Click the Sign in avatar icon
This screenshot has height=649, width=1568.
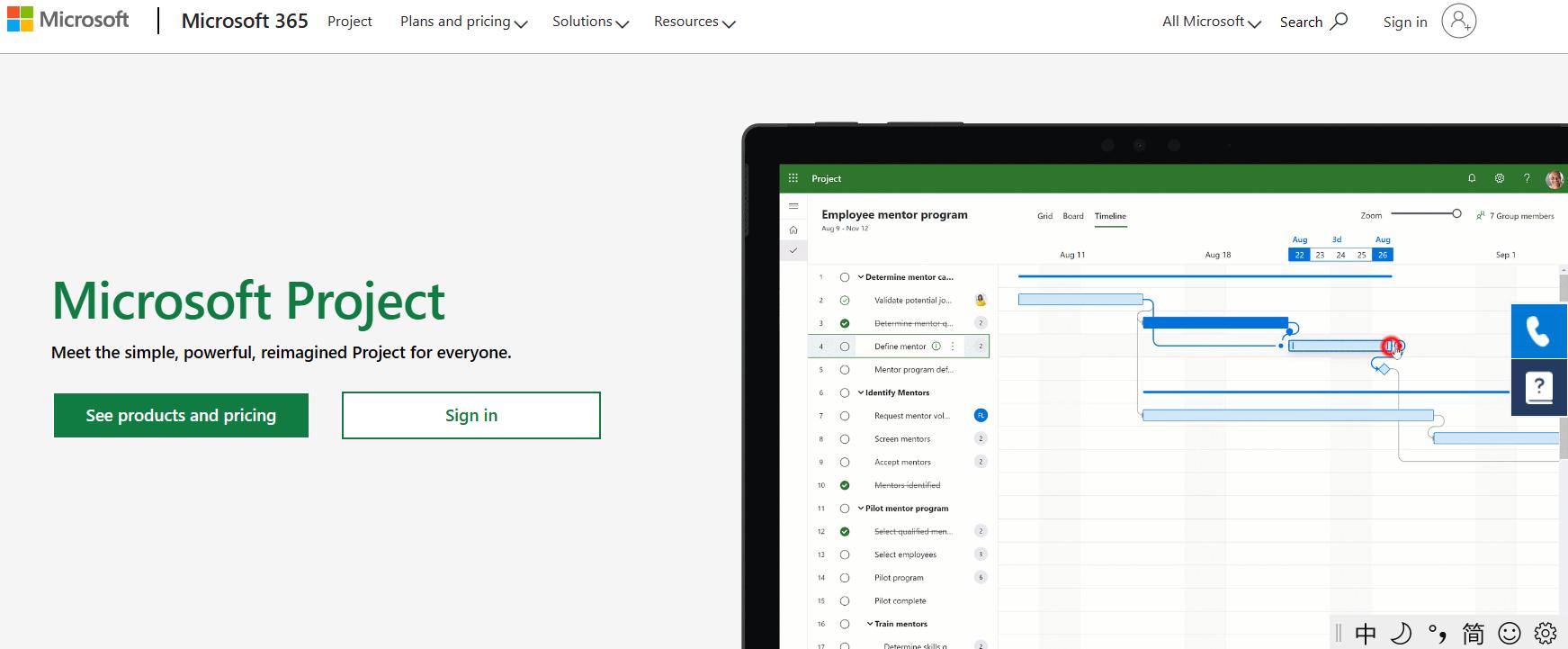[x=1458, y=21]
